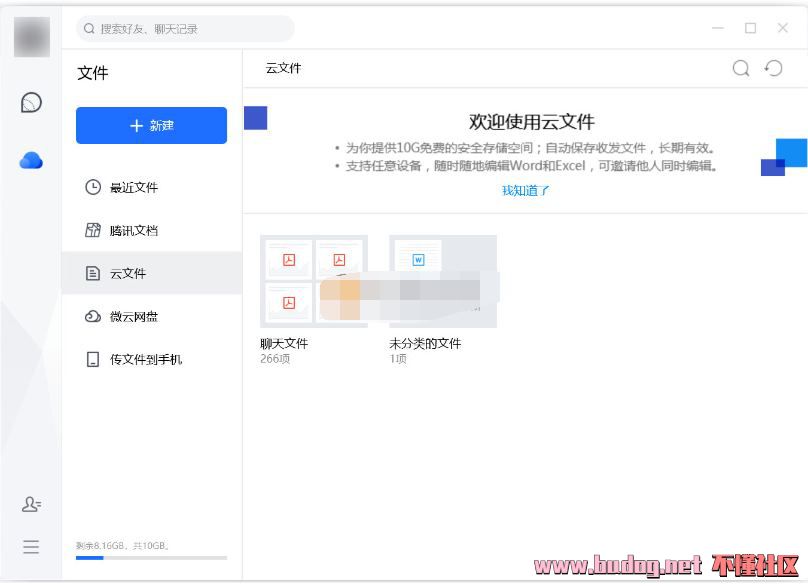808x586 pixels.
Task: Open the contacts icon in sidebar
Action: [x=31, y=504]
